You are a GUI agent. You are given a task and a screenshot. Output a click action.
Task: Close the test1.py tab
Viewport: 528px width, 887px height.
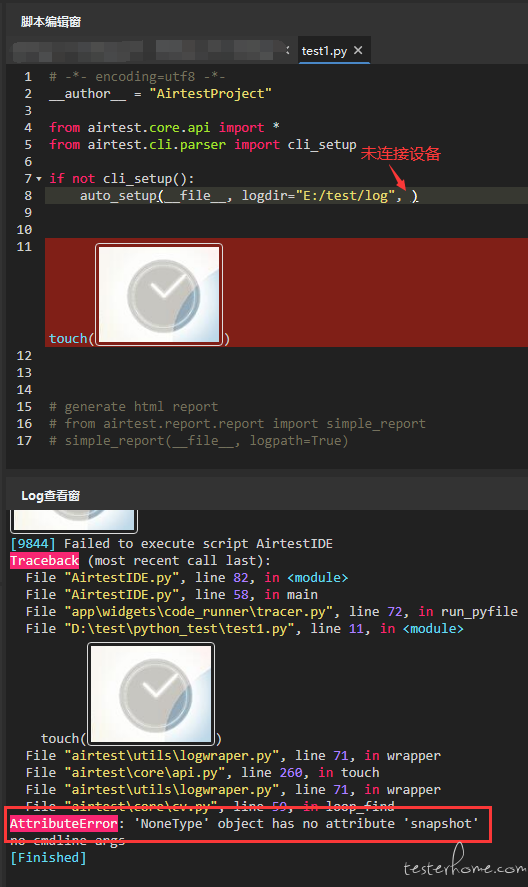point(358,50)
